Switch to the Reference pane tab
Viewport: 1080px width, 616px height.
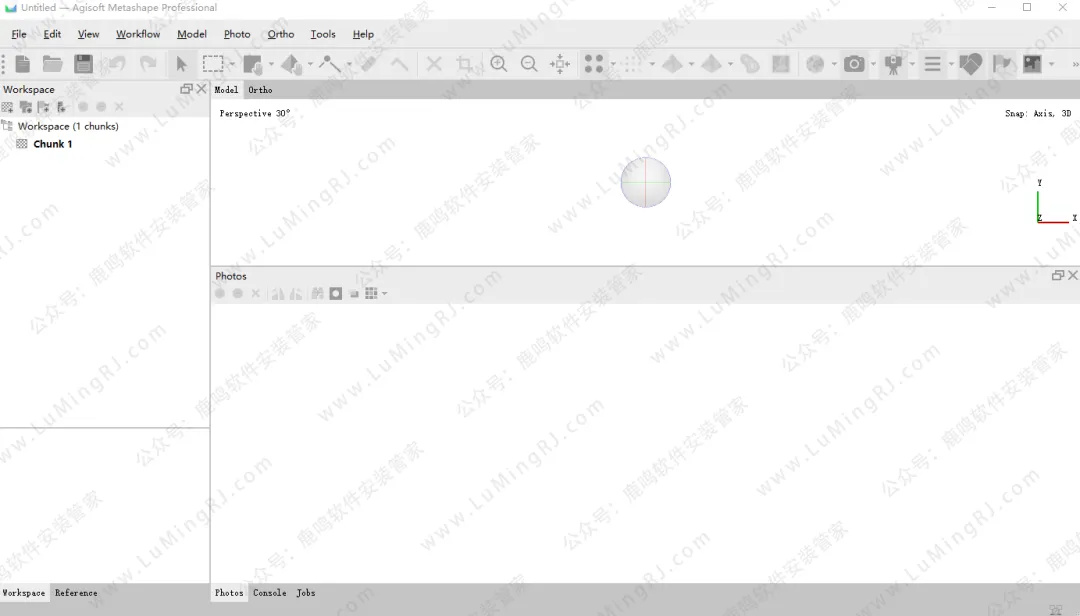pyautogui.click(x=76, y=593)
